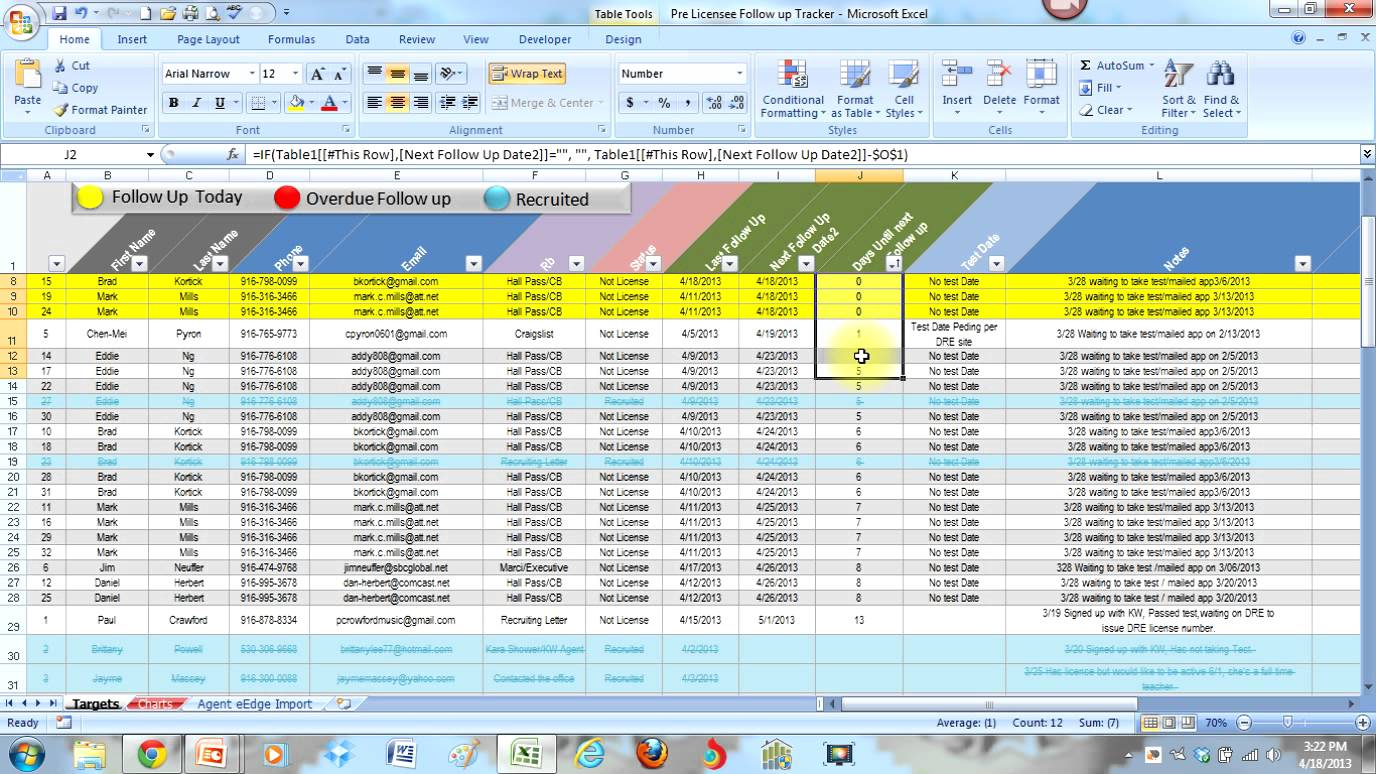Open the Status column filter dropdown

[653, 264]
